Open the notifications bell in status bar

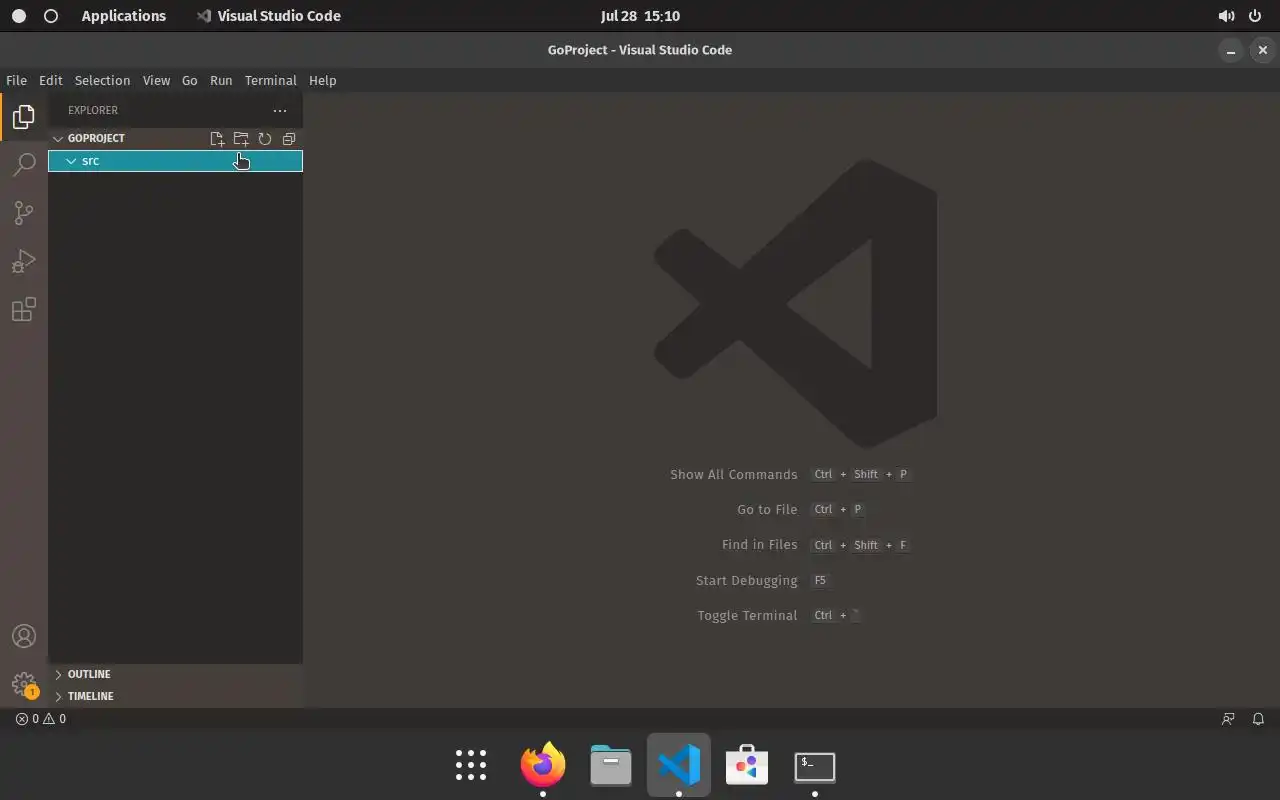1259,718
